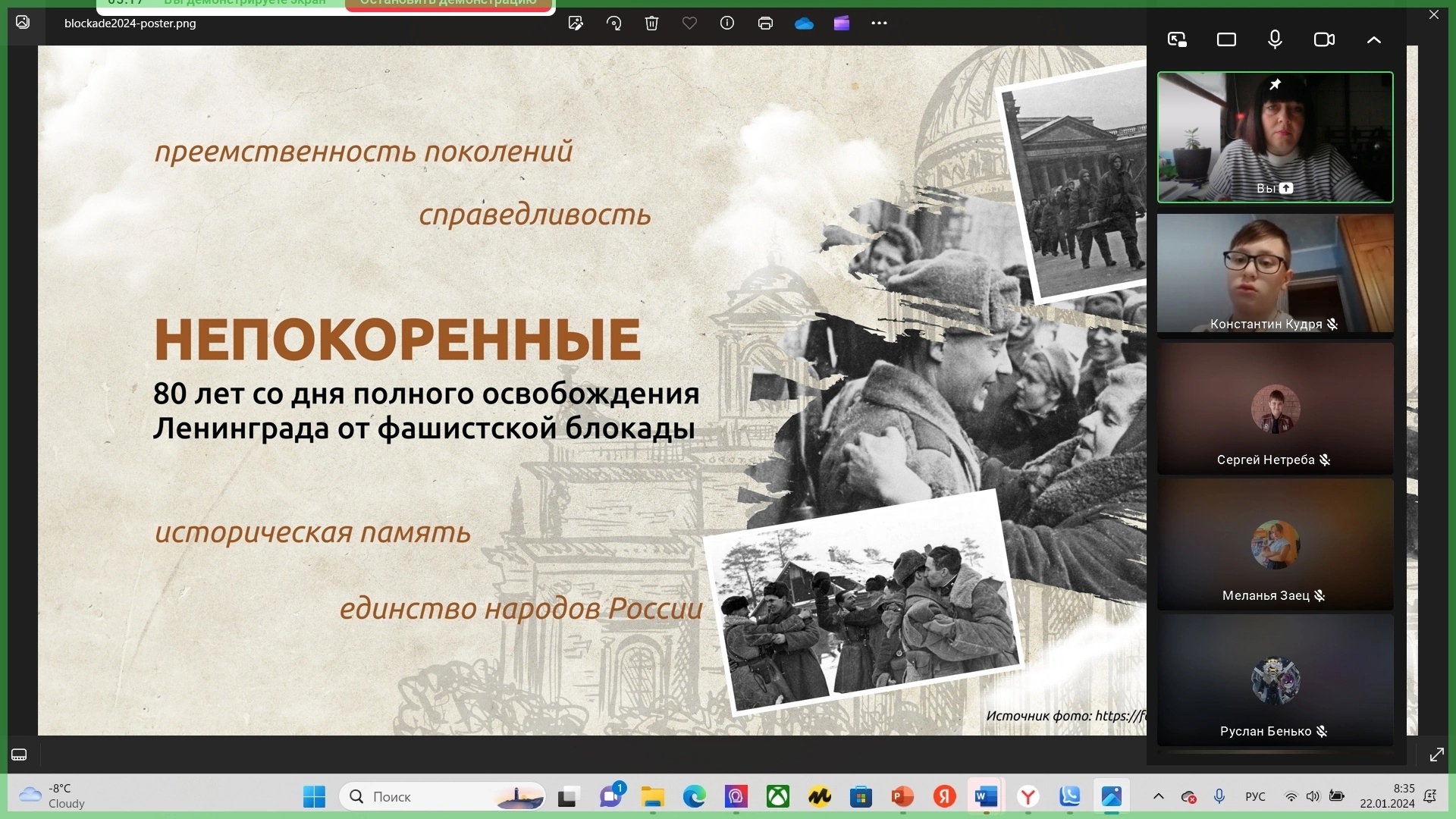Click the cloud sync error tray icon

(x=1188, y=796)
